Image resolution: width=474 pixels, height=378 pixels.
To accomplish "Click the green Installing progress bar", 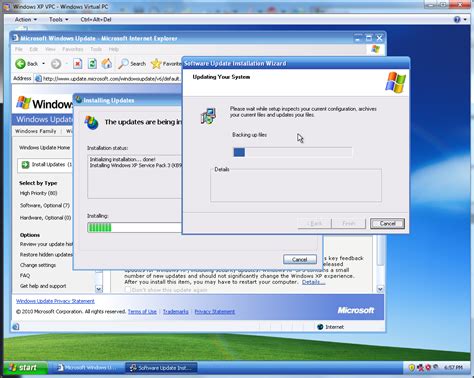I will (134, 227).
